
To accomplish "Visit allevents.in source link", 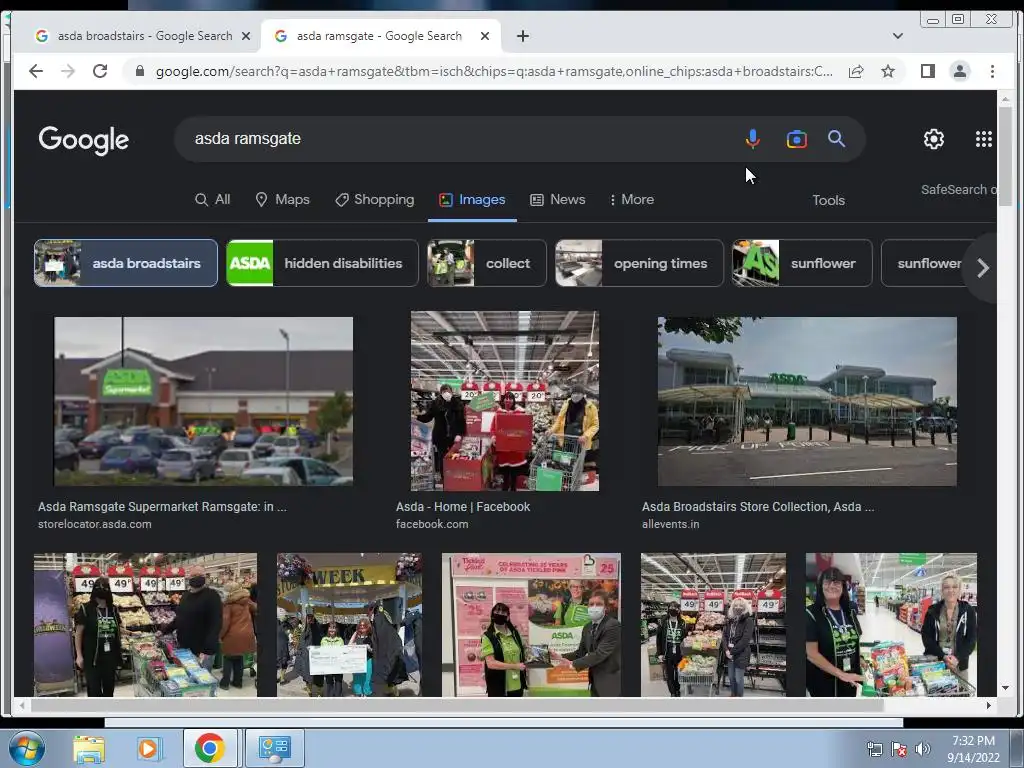I will pyautogui.click(x=671, y=524).
